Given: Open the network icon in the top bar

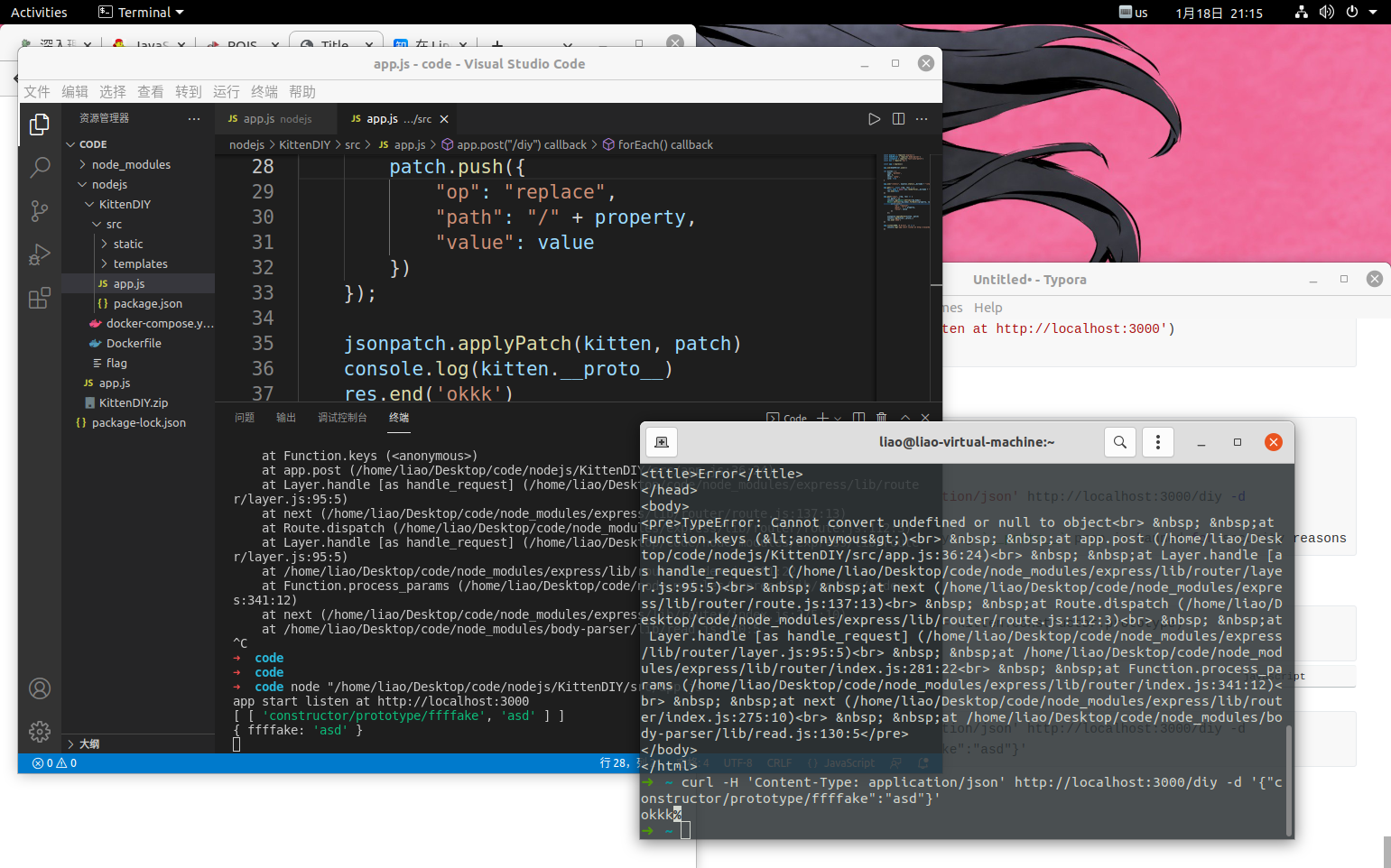Looking at the screenshot, I should click(1301, 13).
